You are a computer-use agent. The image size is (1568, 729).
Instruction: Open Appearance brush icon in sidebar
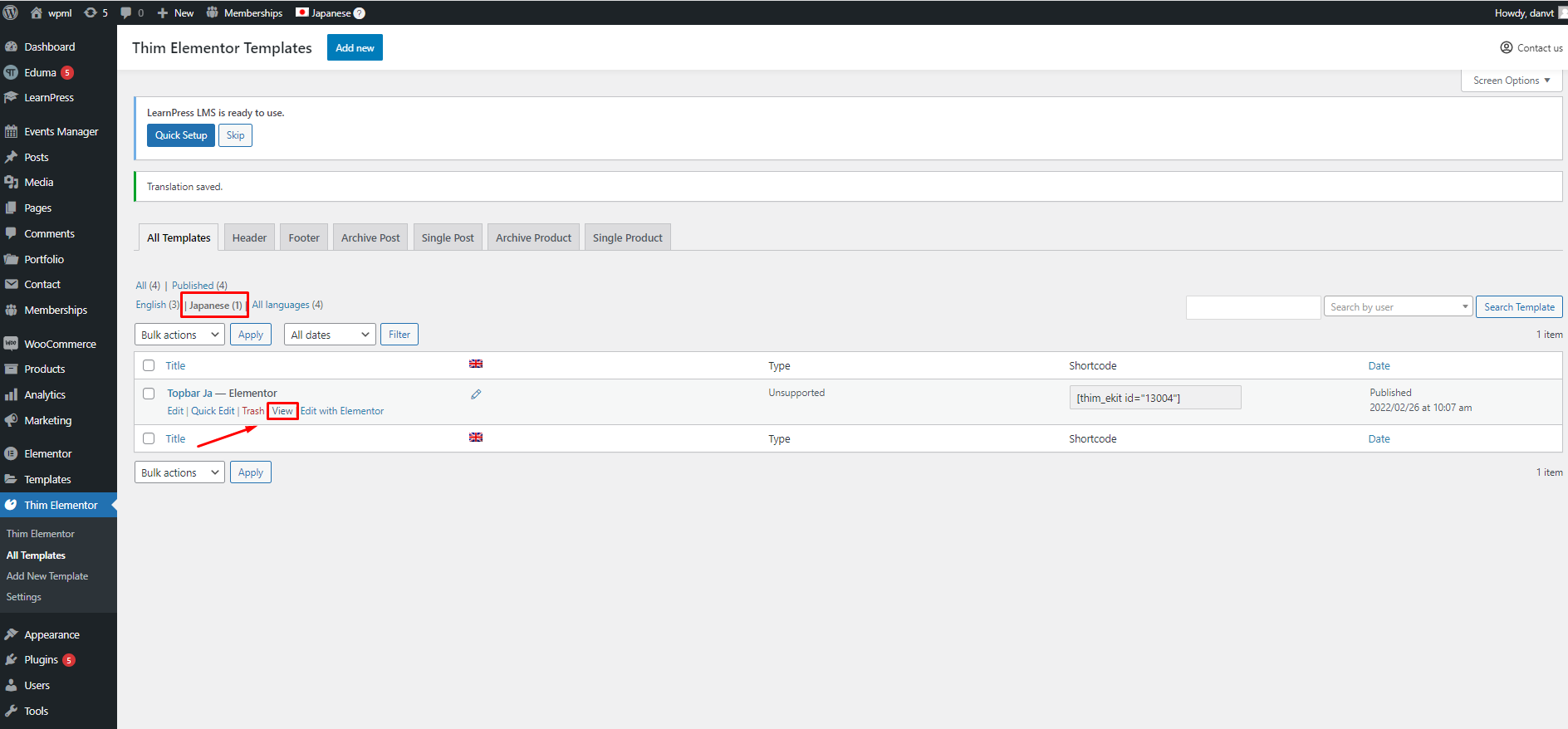pos(11,634)
